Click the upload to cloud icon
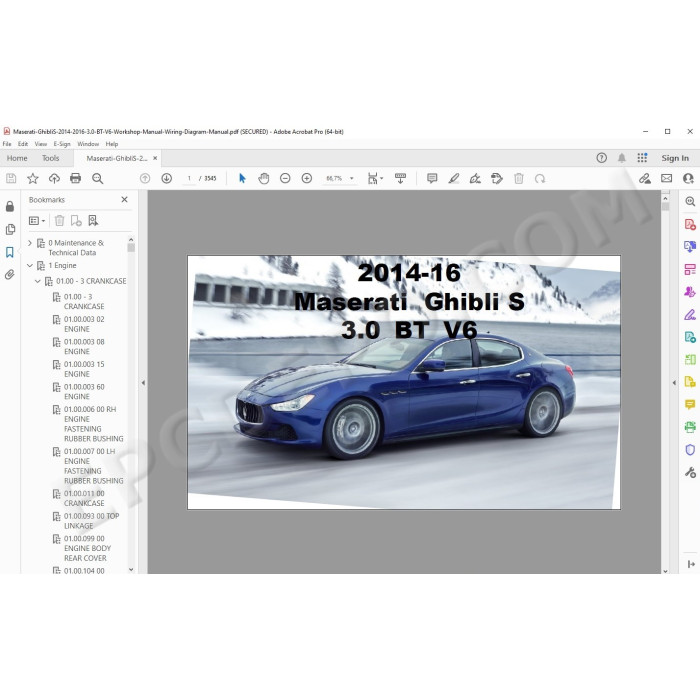Image resolution: width=700 pixels, height=700 pixels. coord(54,179)
